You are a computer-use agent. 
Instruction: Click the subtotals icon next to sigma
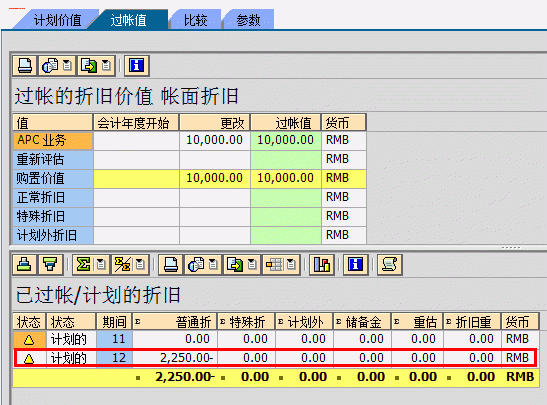tap(122, 264)
